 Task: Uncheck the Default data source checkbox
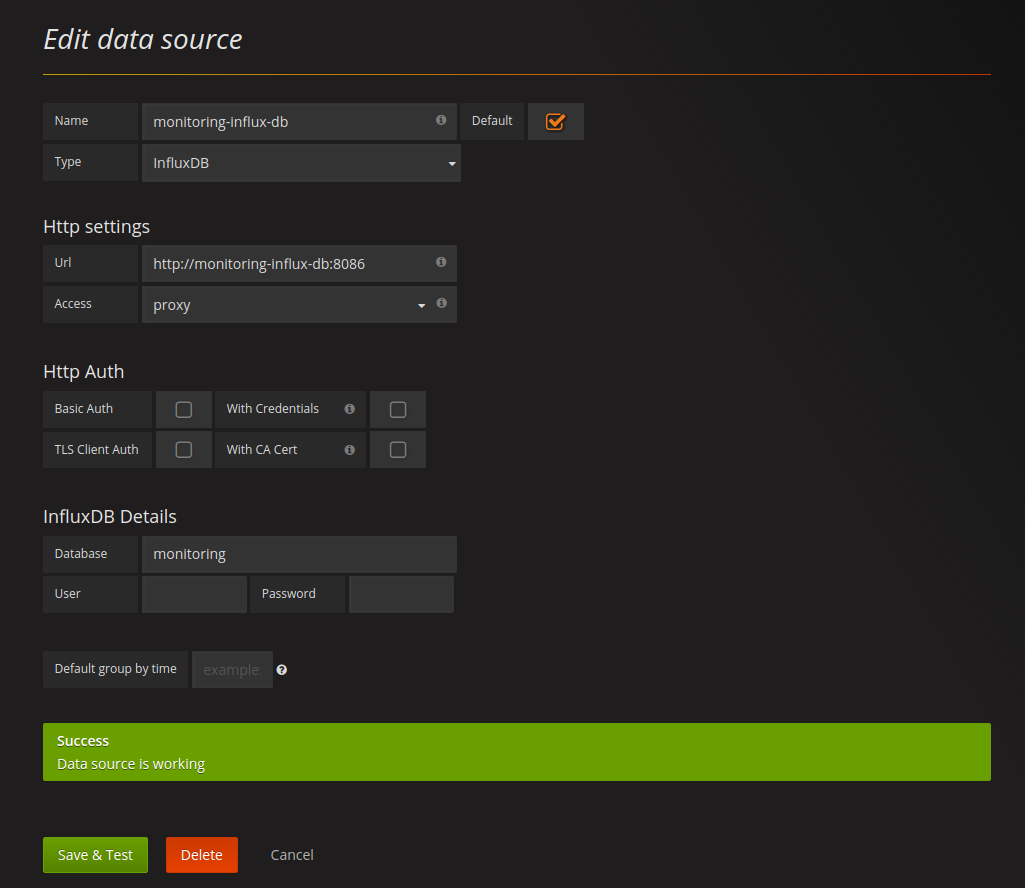(x=555, y=122)
